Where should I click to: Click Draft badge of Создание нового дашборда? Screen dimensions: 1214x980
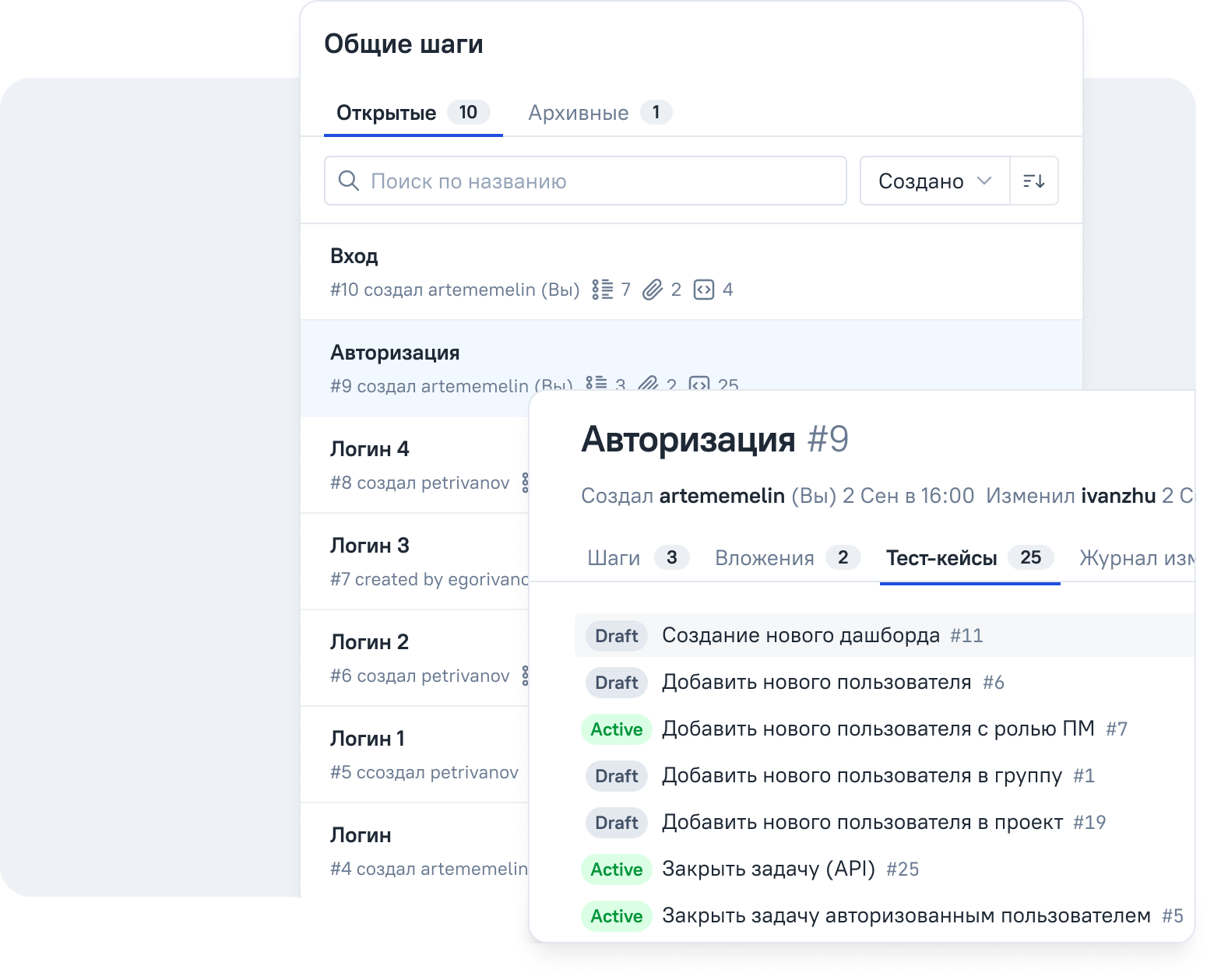tap(617, 636)
